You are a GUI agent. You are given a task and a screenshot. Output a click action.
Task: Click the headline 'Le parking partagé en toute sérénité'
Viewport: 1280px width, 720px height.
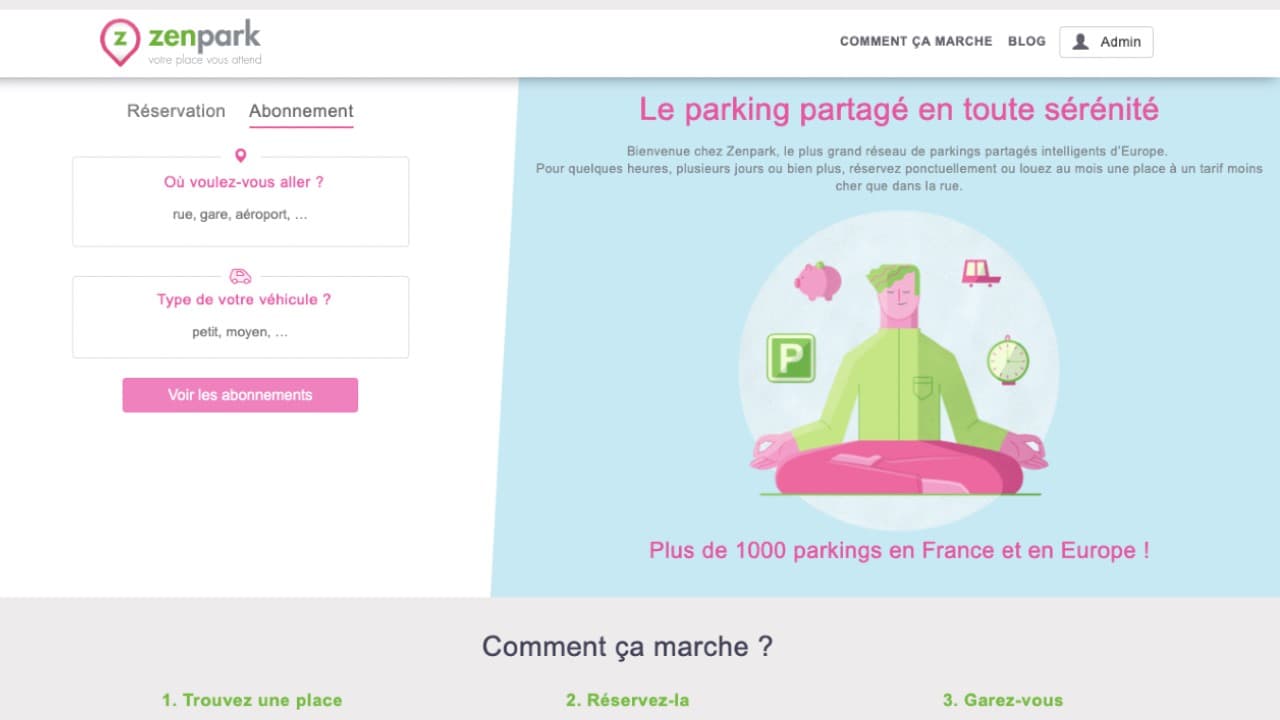point(899,109)
